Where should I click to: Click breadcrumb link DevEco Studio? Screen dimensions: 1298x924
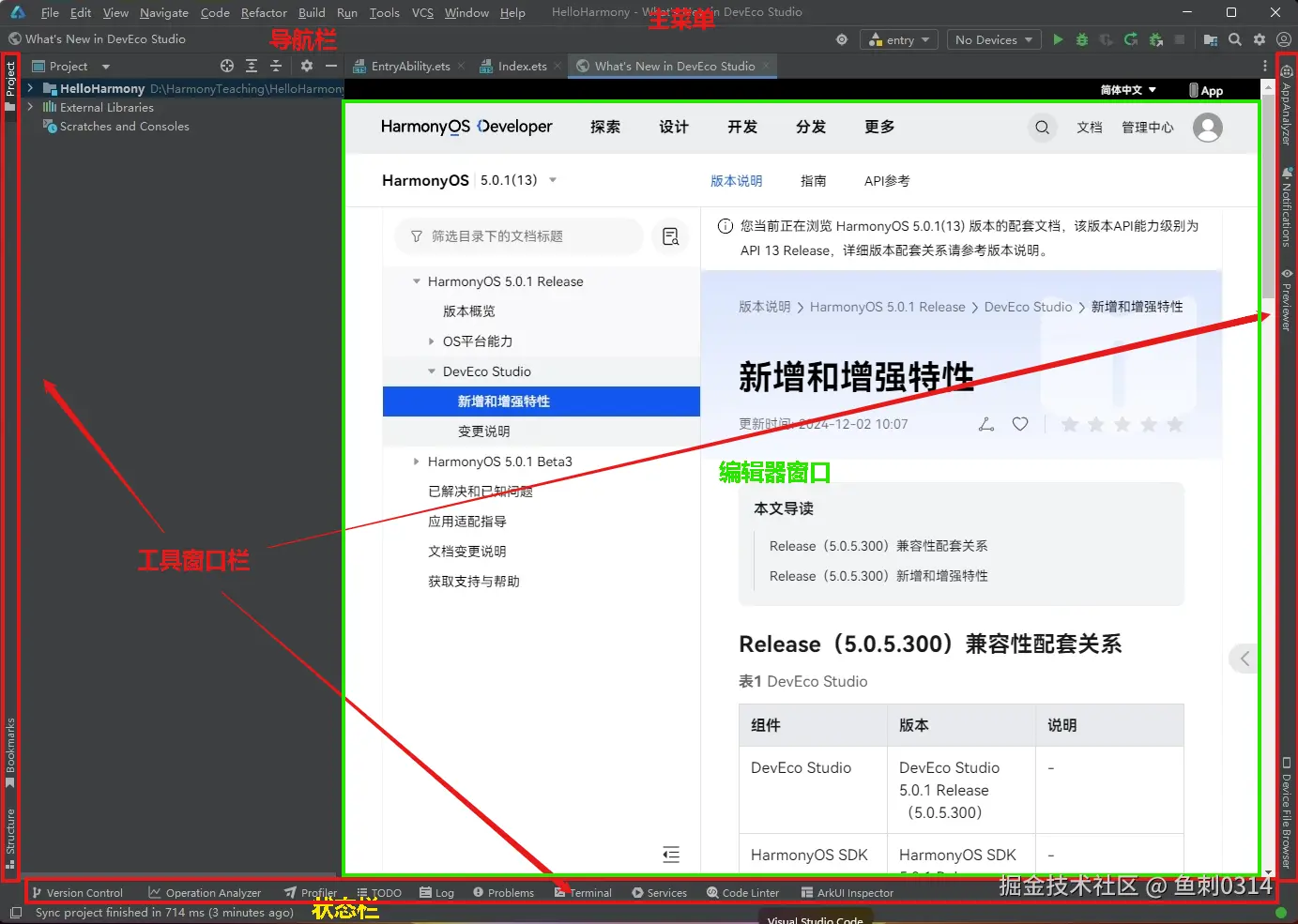click(1028, 307)
